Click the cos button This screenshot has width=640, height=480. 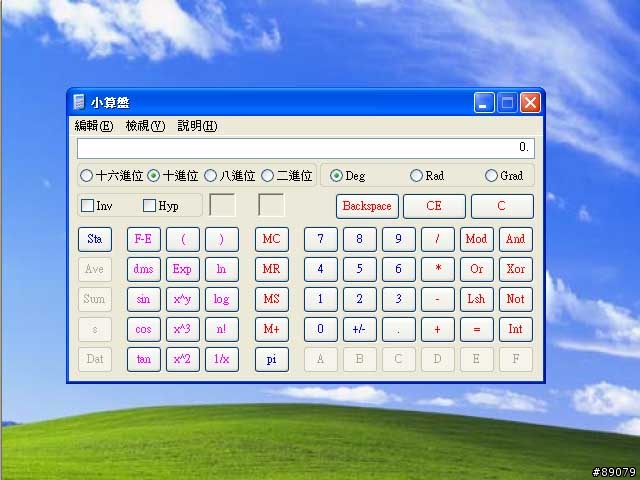tap(144, 329)
